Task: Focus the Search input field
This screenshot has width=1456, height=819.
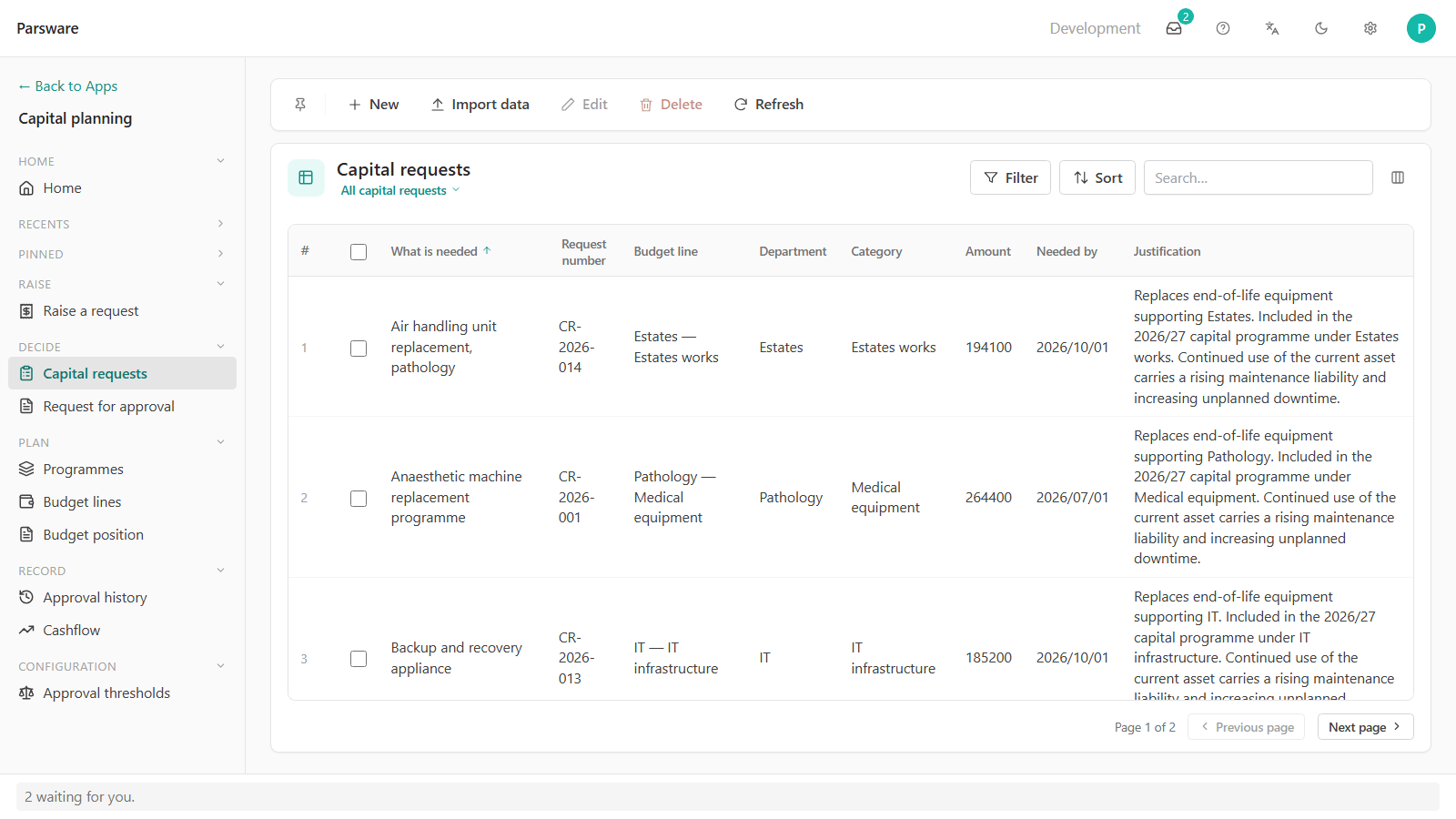Action: (1258, 177)
